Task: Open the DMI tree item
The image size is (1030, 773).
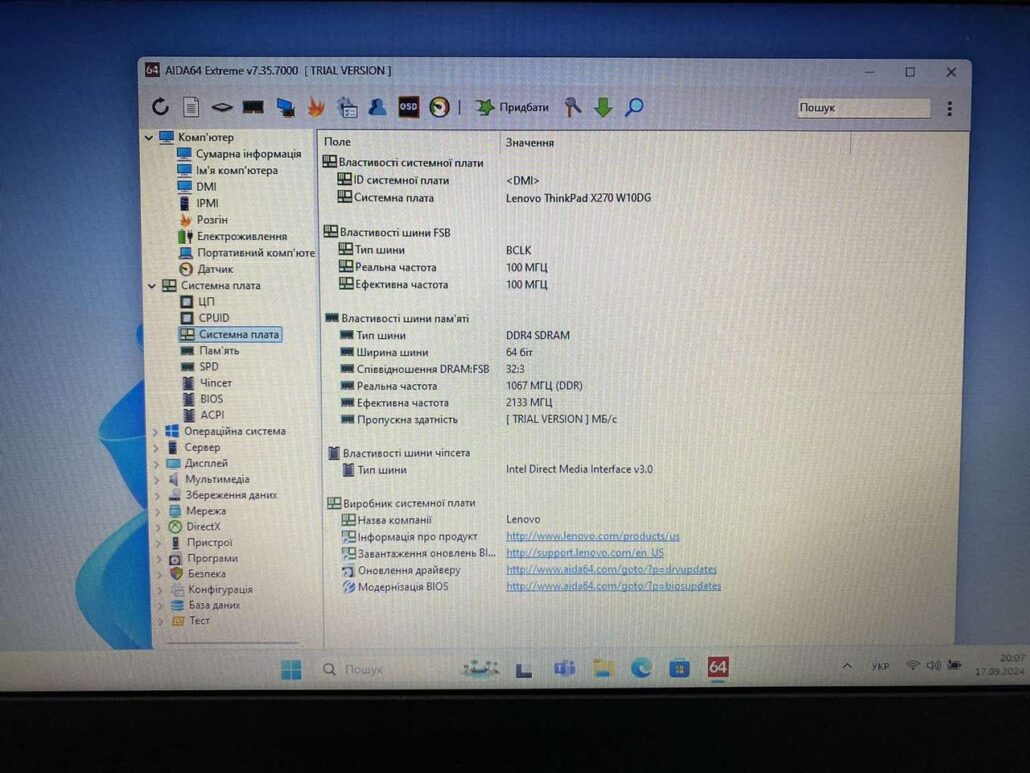Action: tap(198, 187)
